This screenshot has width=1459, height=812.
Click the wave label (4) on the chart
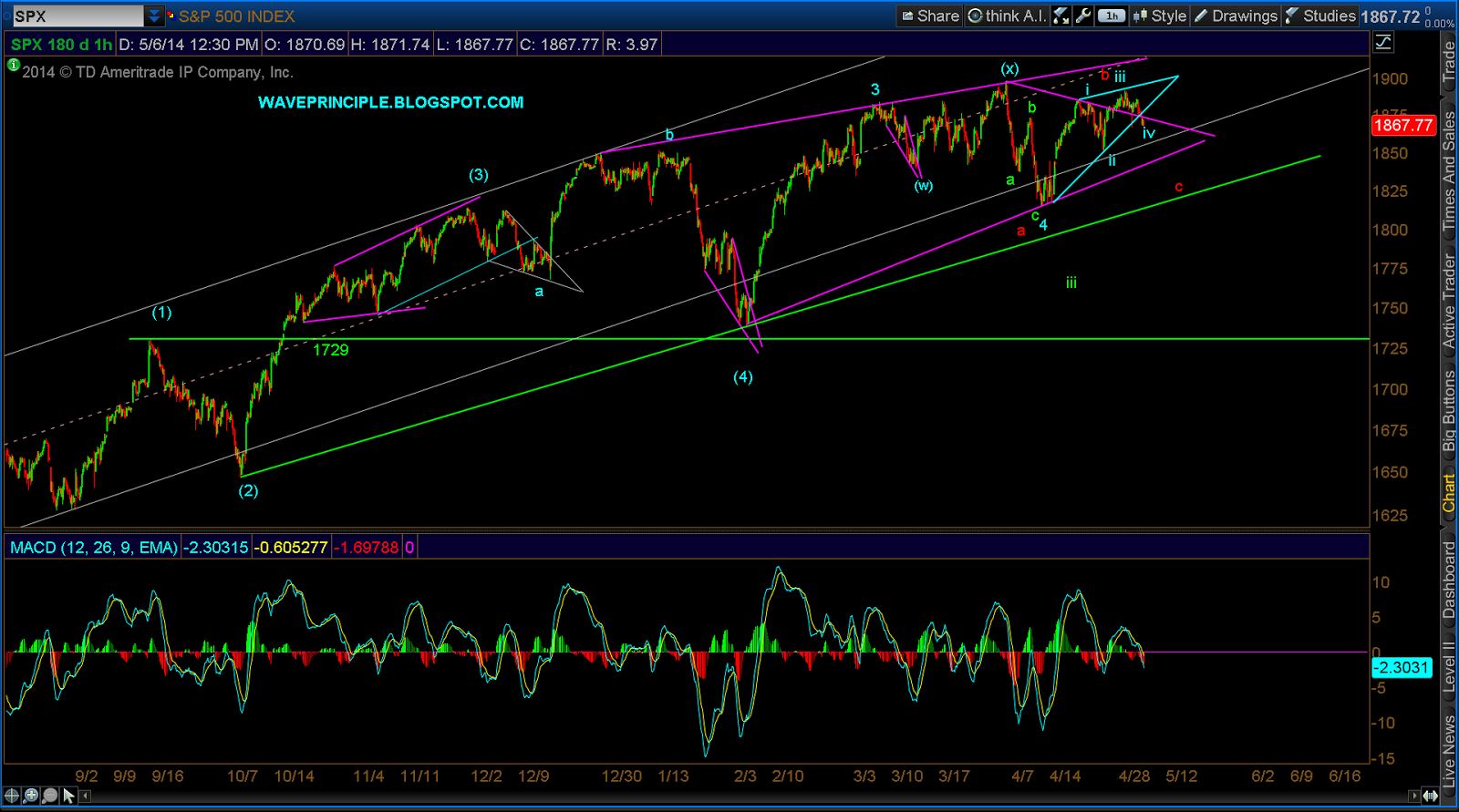[x=743, y=377]
